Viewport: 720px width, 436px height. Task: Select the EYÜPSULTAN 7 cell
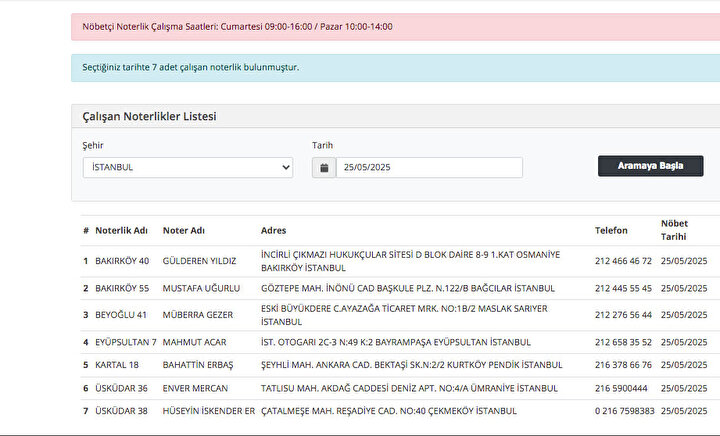(x=126, y=342)
